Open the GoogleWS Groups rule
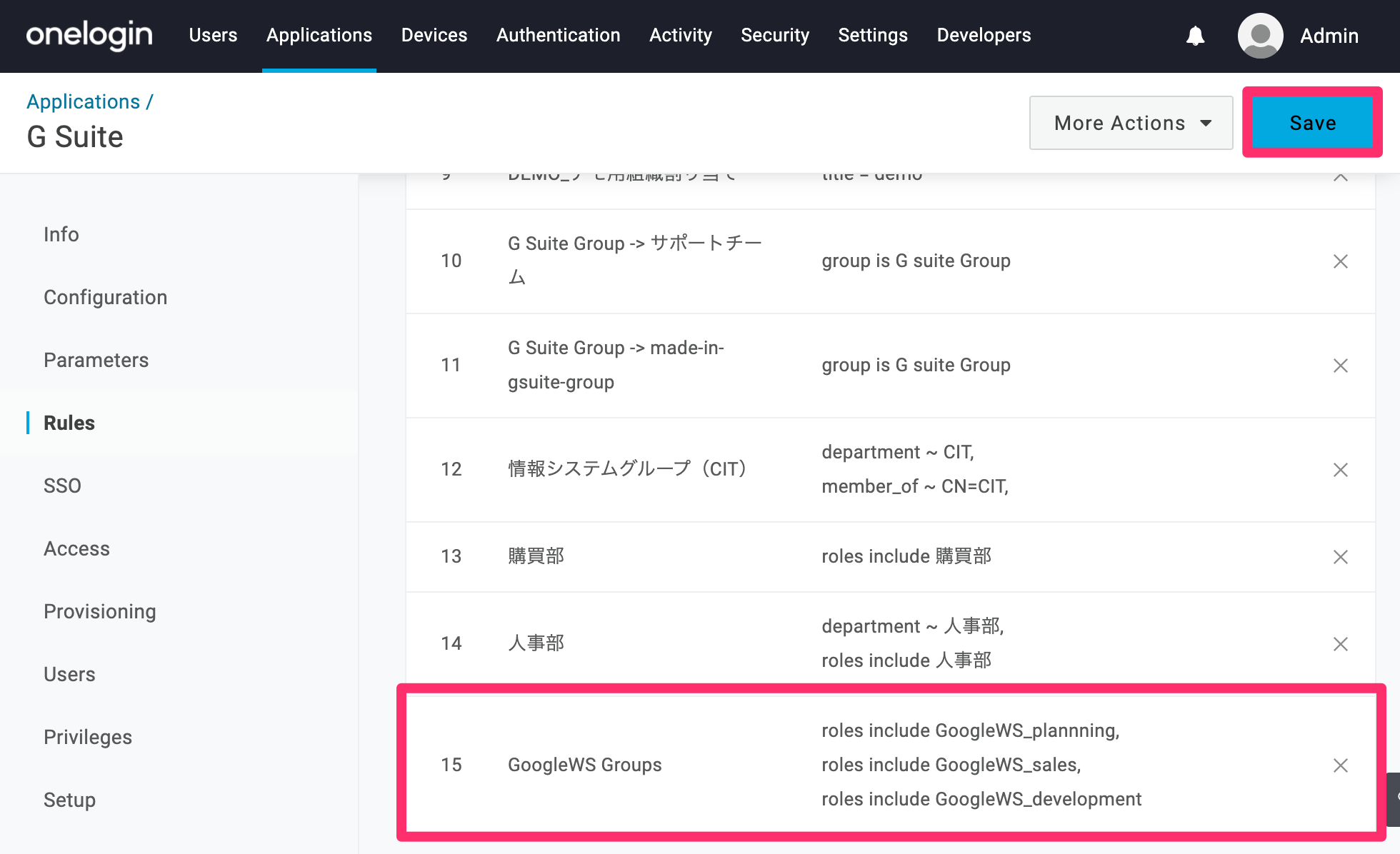1400x854 pixels. (585, 765)
